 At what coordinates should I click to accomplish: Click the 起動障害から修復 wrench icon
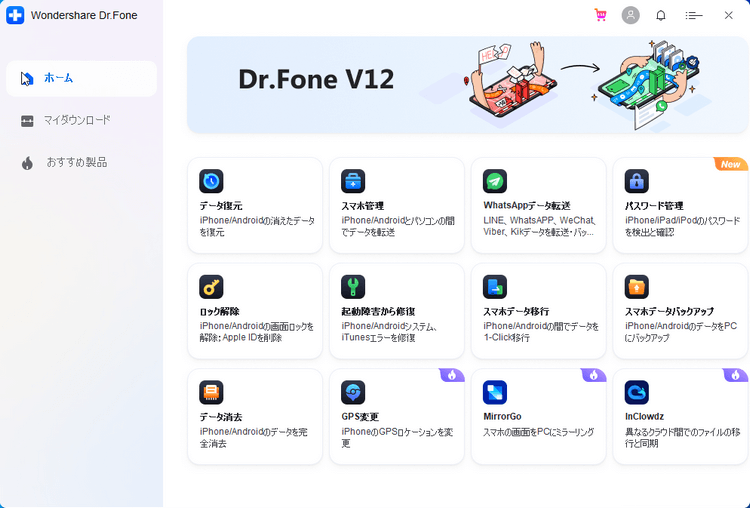tap(353, 287)
